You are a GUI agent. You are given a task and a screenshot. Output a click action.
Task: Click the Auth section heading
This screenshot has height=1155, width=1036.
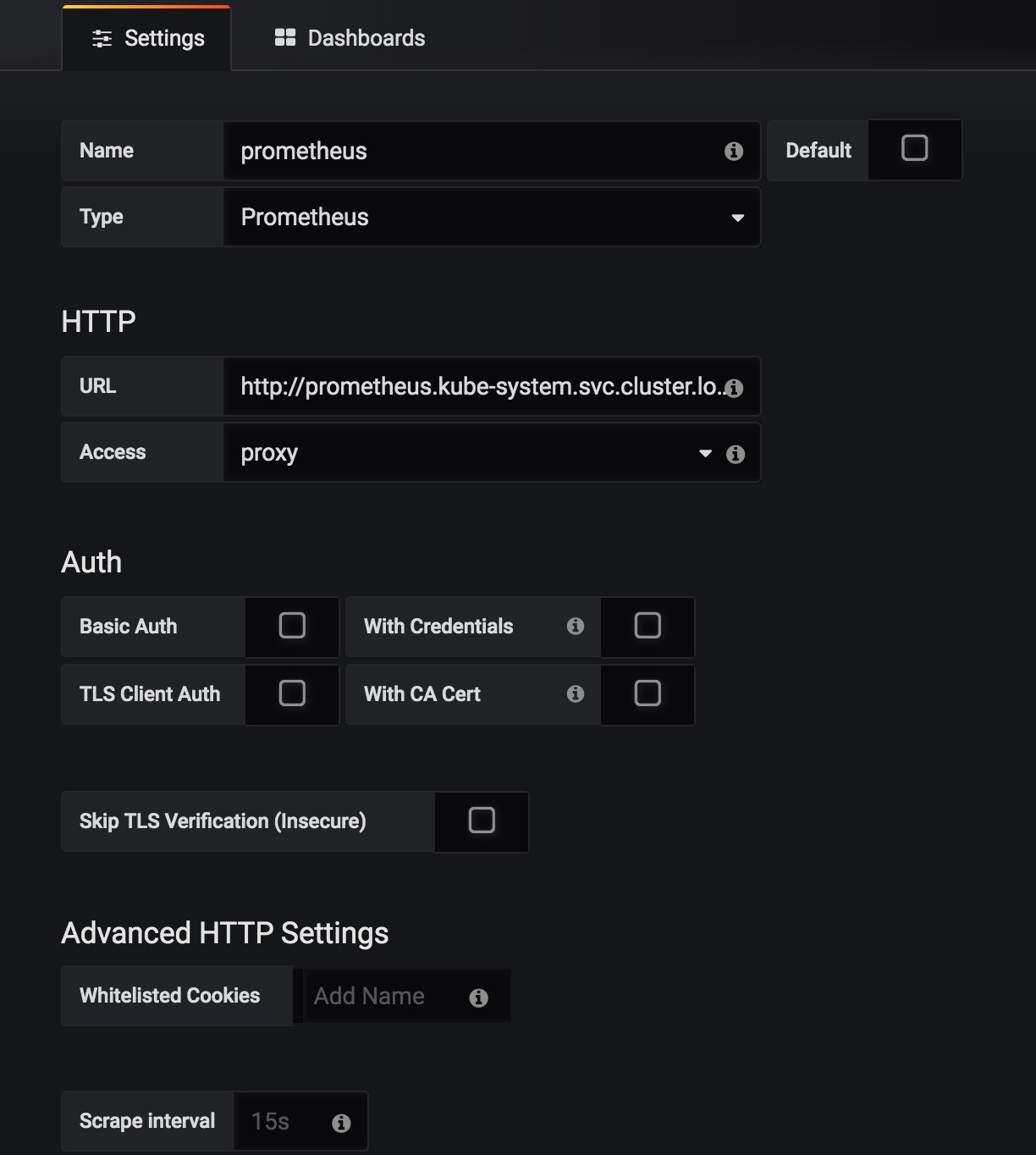91,562
